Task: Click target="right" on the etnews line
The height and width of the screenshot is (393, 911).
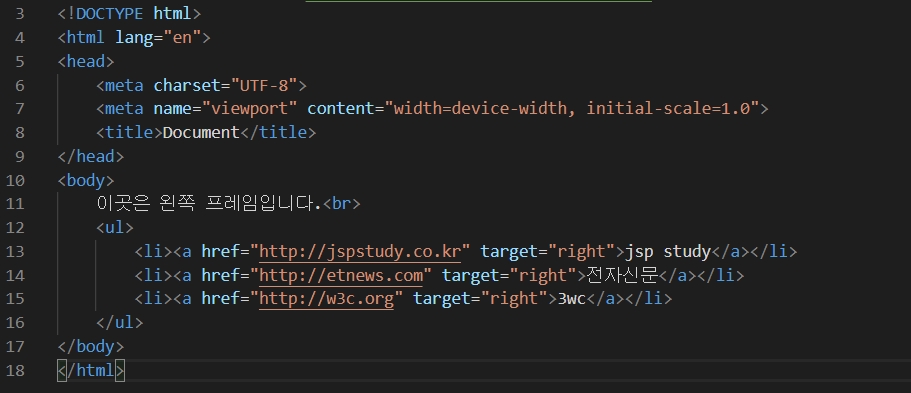Action: 510,275
